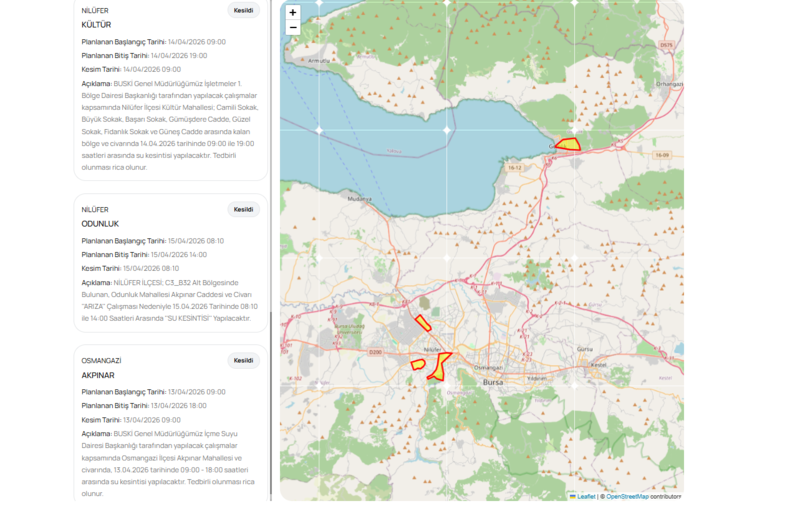800x511 pixels.
Task: Click end date 13/04/2026 18:00
Action: pos(179,406)
